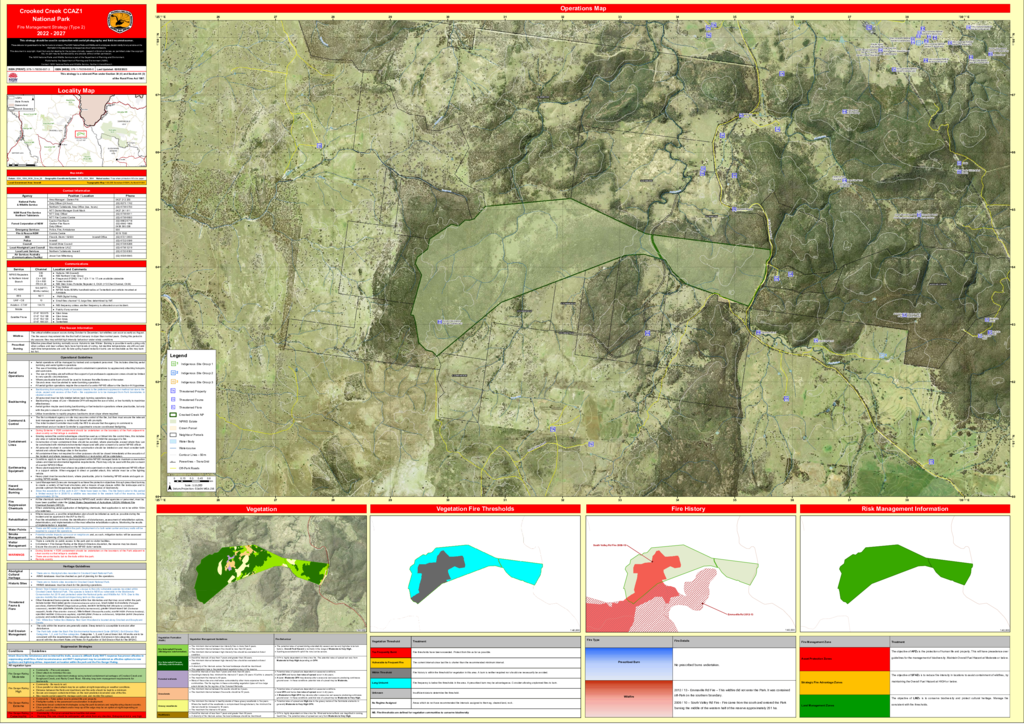Click the Operational Guidelines header
Viewport: 1024px width, 724px height.
coord(76,357)
